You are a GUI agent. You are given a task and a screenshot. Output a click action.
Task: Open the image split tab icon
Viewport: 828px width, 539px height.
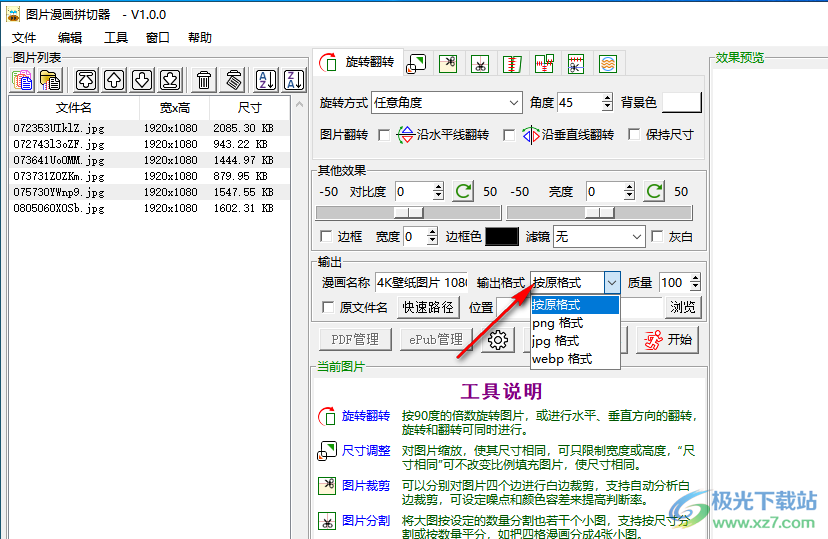click(x=480, y=64)
